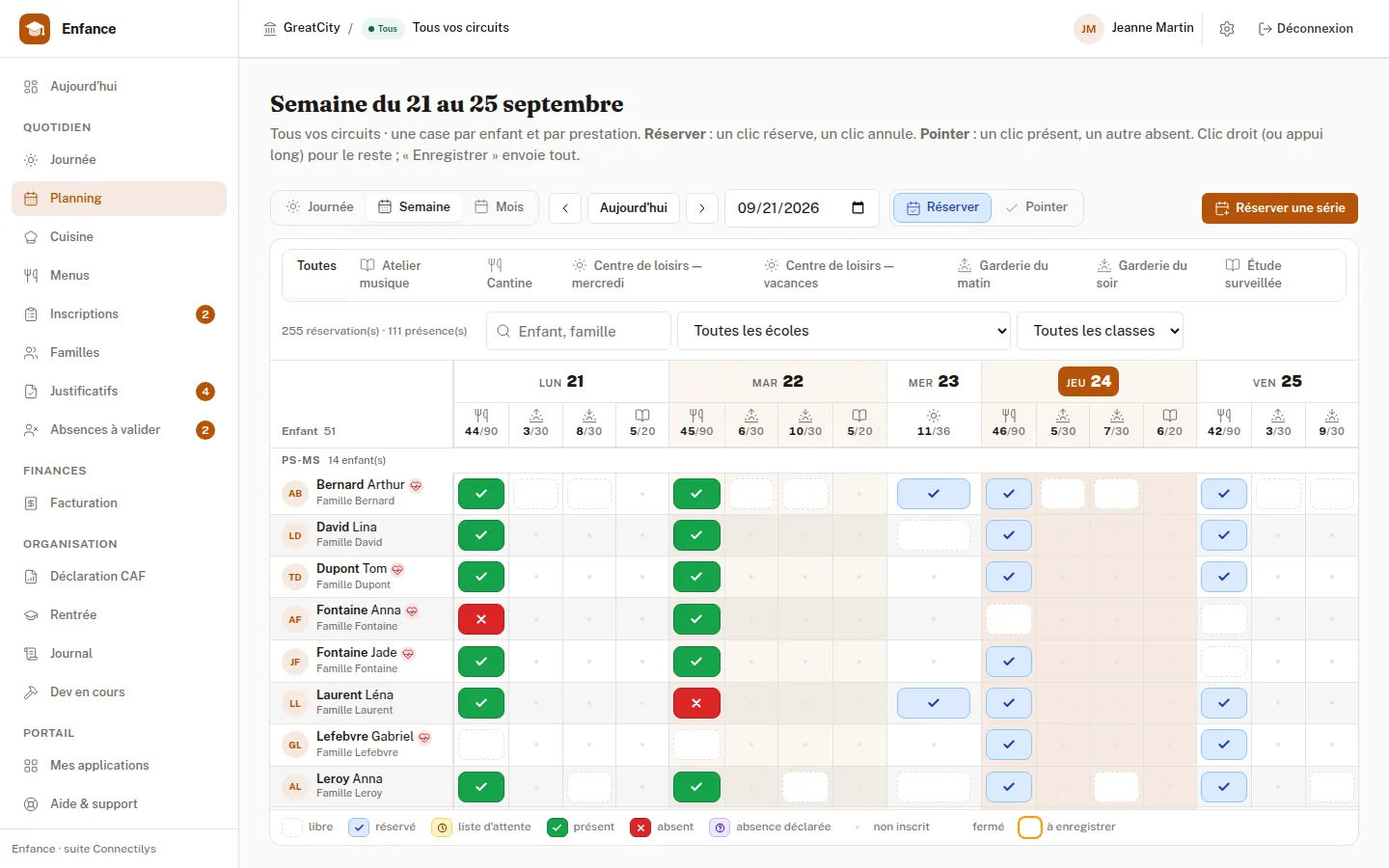Click the AF avatar for Fontaine Anna

[x=295, y=619]
